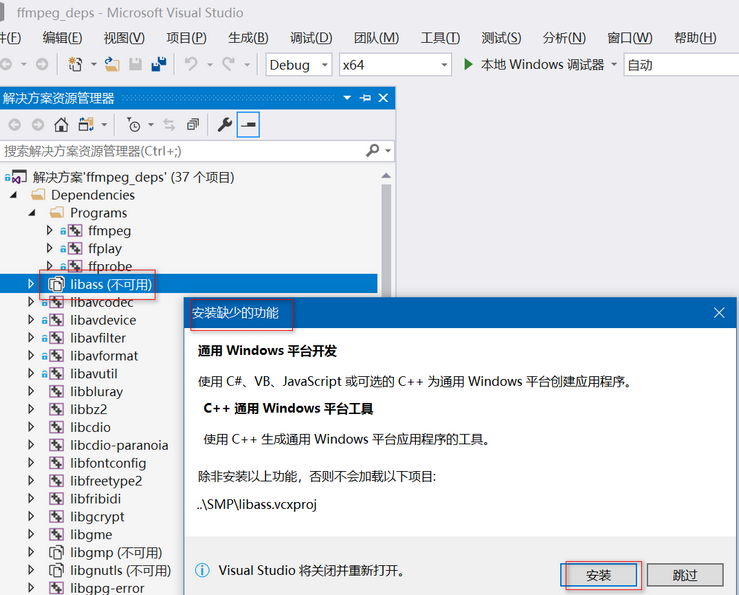Expand the libbluray project node

click(31, 391)
